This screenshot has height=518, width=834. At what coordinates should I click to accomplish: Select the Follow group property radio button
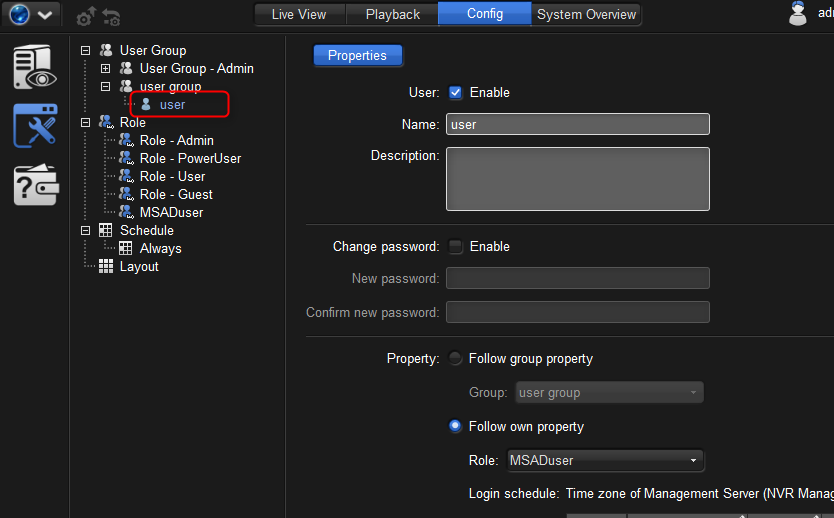(x=456, y=358)
